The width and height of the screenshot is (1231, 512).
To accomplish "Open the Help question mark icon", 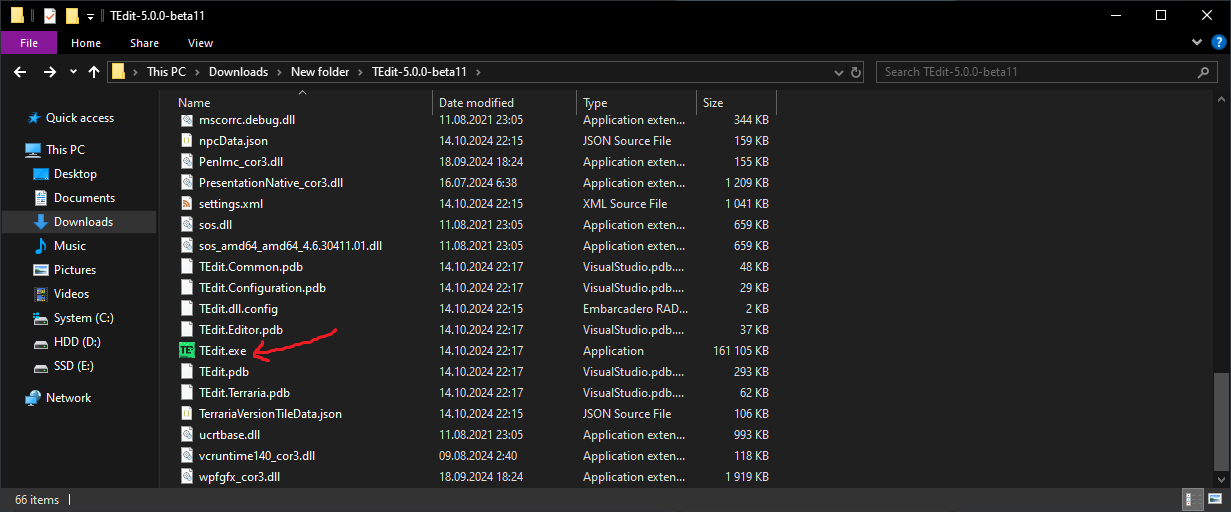I will [x=1216, y=43].
